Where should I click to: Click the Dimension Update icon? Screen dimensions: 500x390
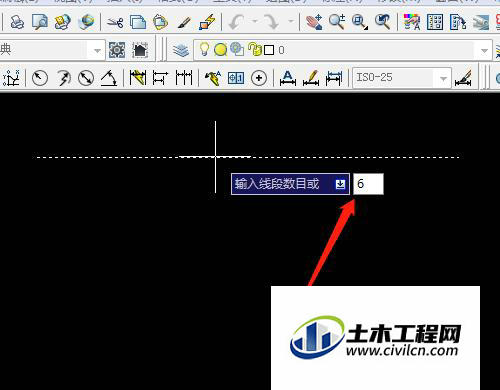(x=334, y=78)
